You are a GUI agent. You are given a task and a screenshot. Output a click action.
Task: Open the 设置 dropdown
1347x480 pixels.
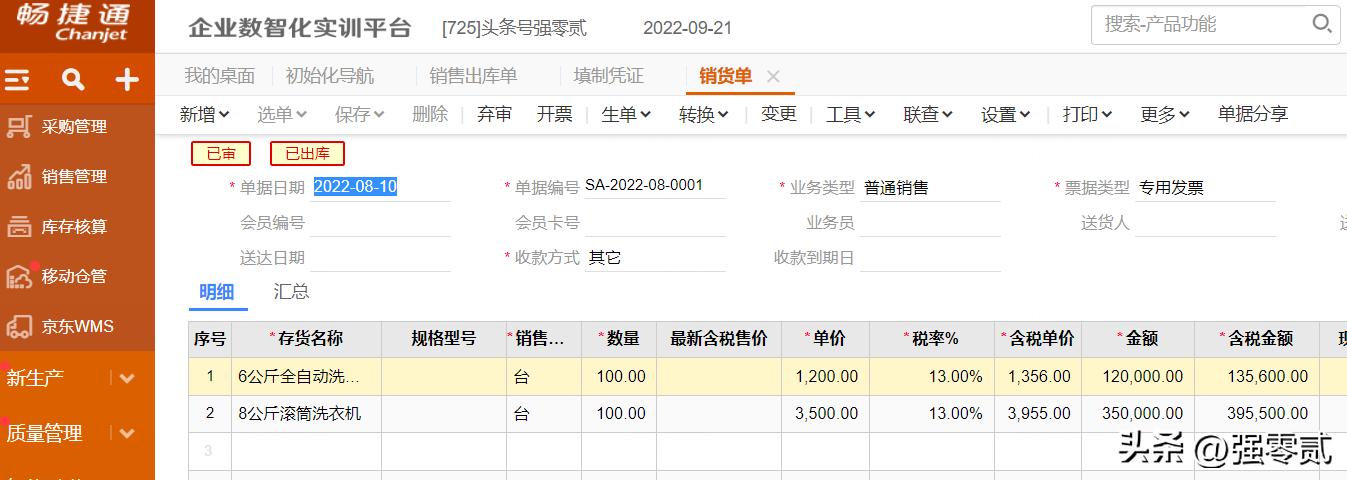point(1006,115)
